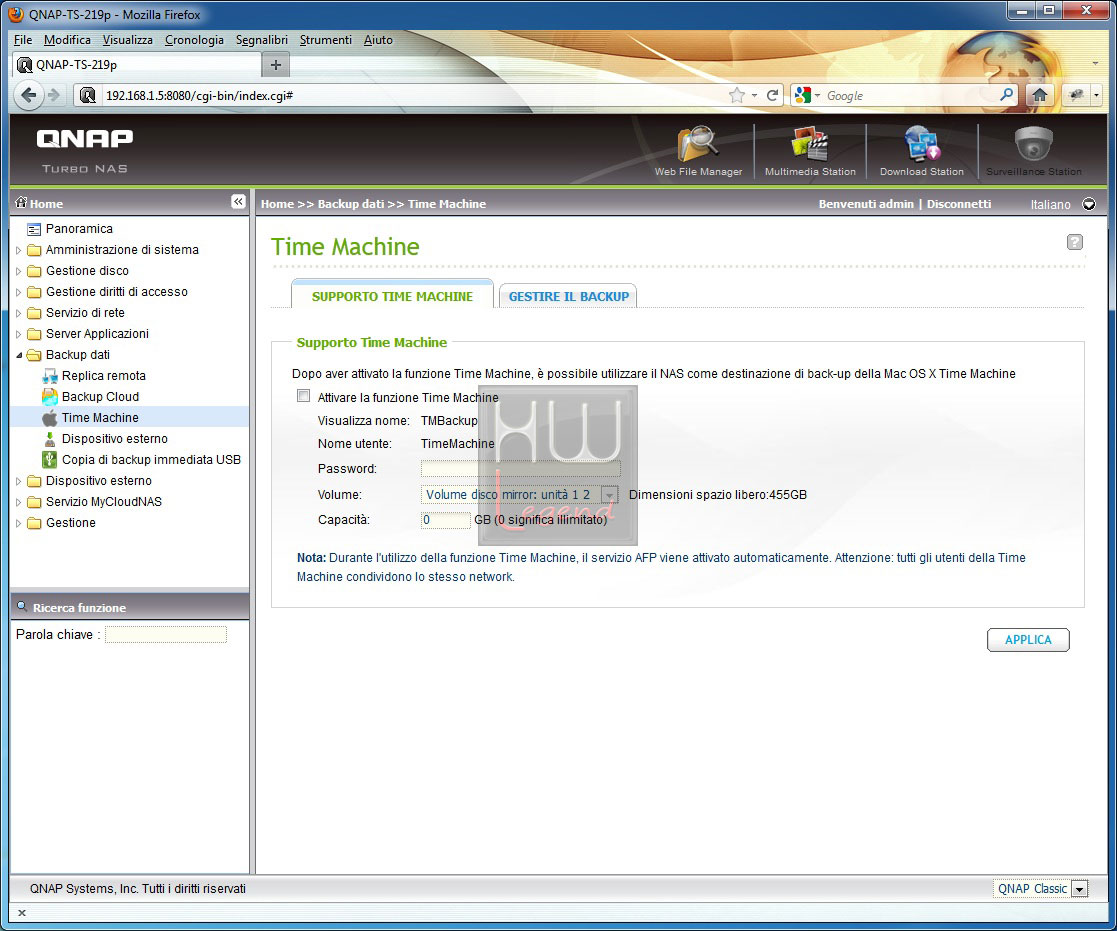1117x931 pixels.
Task: Click the Google search magnifier icon
Action: [x=1007, y=95]
